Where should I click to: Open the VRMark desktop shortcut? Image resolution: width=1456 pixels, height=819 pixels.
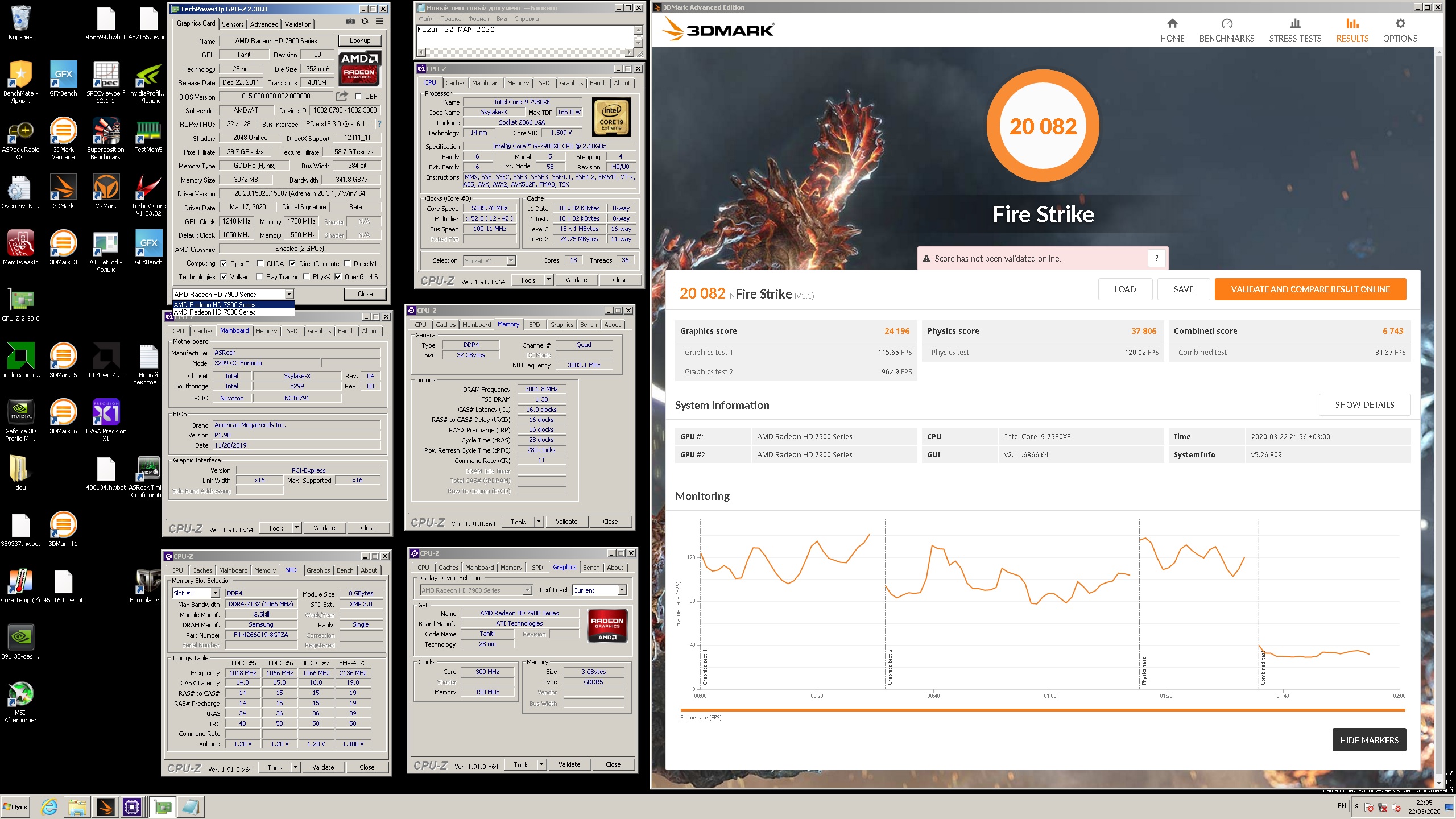(x=106, y=191)
